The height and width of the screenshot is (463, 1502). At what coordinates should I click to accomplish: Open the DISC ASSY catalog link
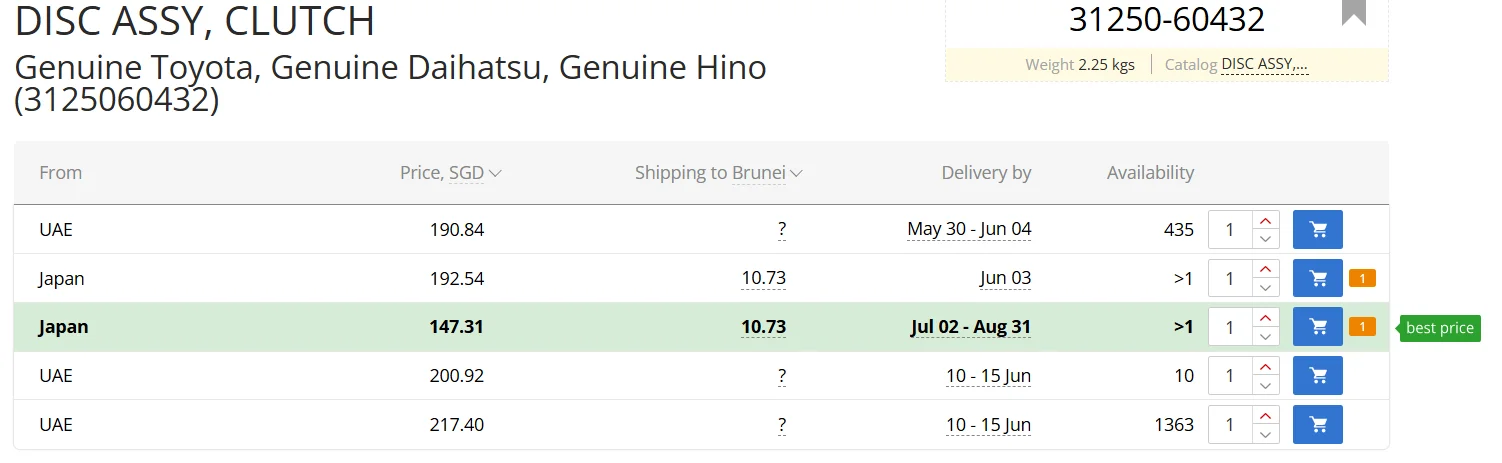click(x=1265, y=65)
